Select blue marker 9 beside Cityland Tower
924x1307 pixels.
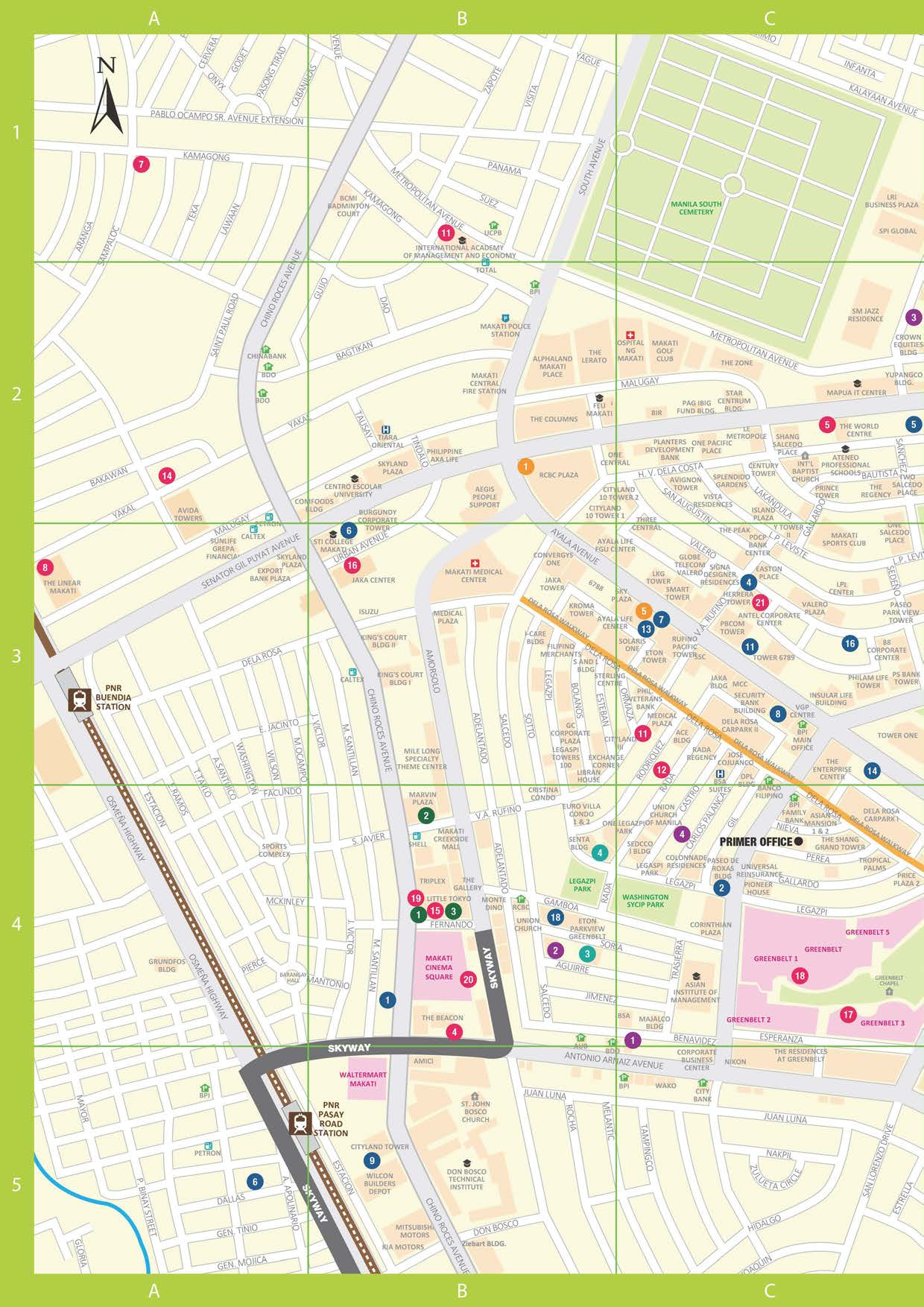[372, 1160]
